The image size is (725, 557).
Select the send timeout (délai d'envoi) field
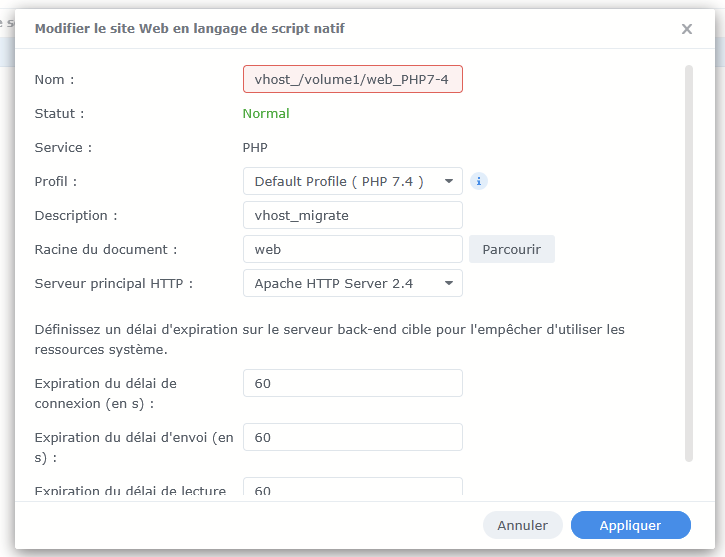pyautogui.click(x=352, y=437)
